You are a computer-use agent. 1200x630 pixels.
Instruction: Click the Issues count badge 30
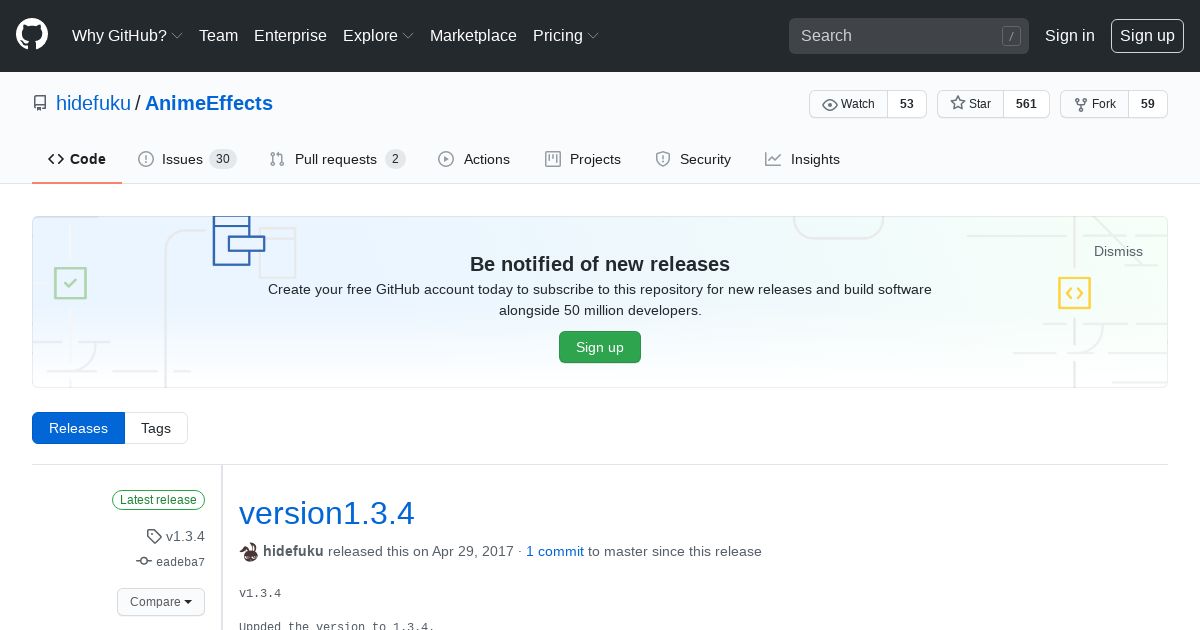pyautogui.click(x=223, y=159)
